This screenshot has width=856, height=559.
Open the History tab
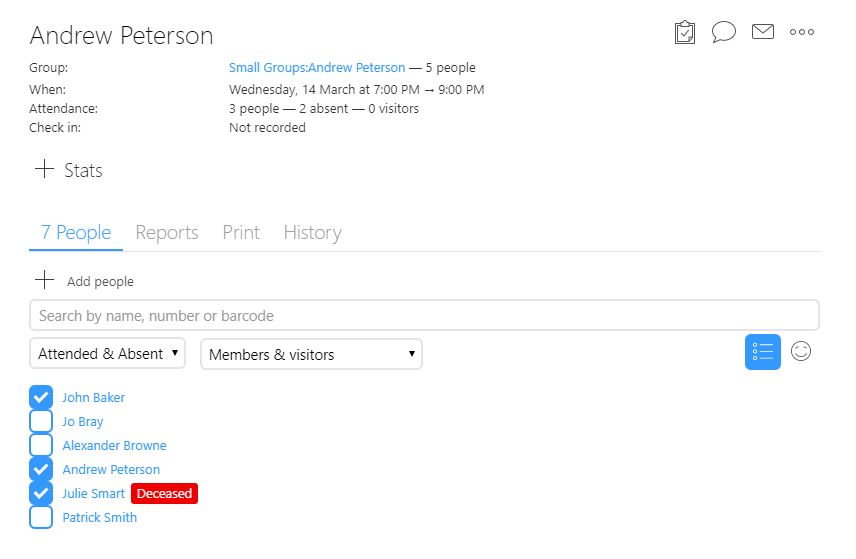312,233
